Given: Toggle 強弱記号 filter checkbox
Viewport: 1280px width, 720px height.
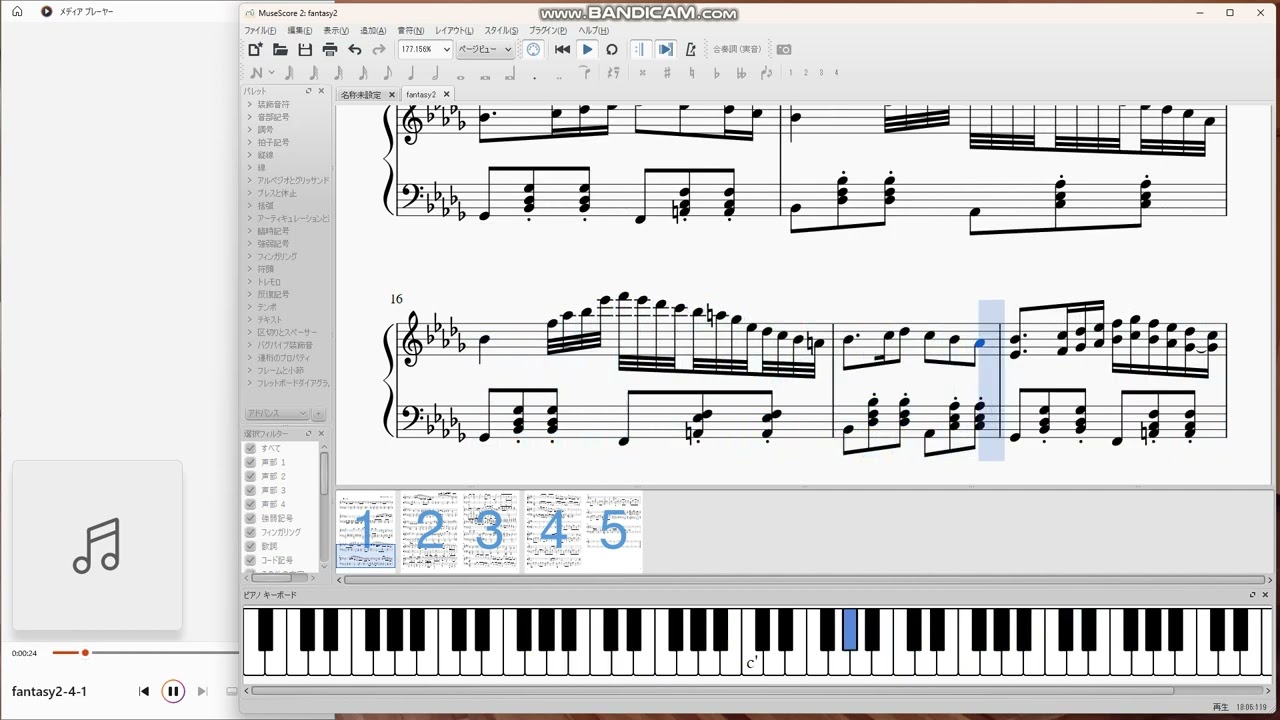Looking at the screenshot, I should pyautogui.click(x=251, y=518).
